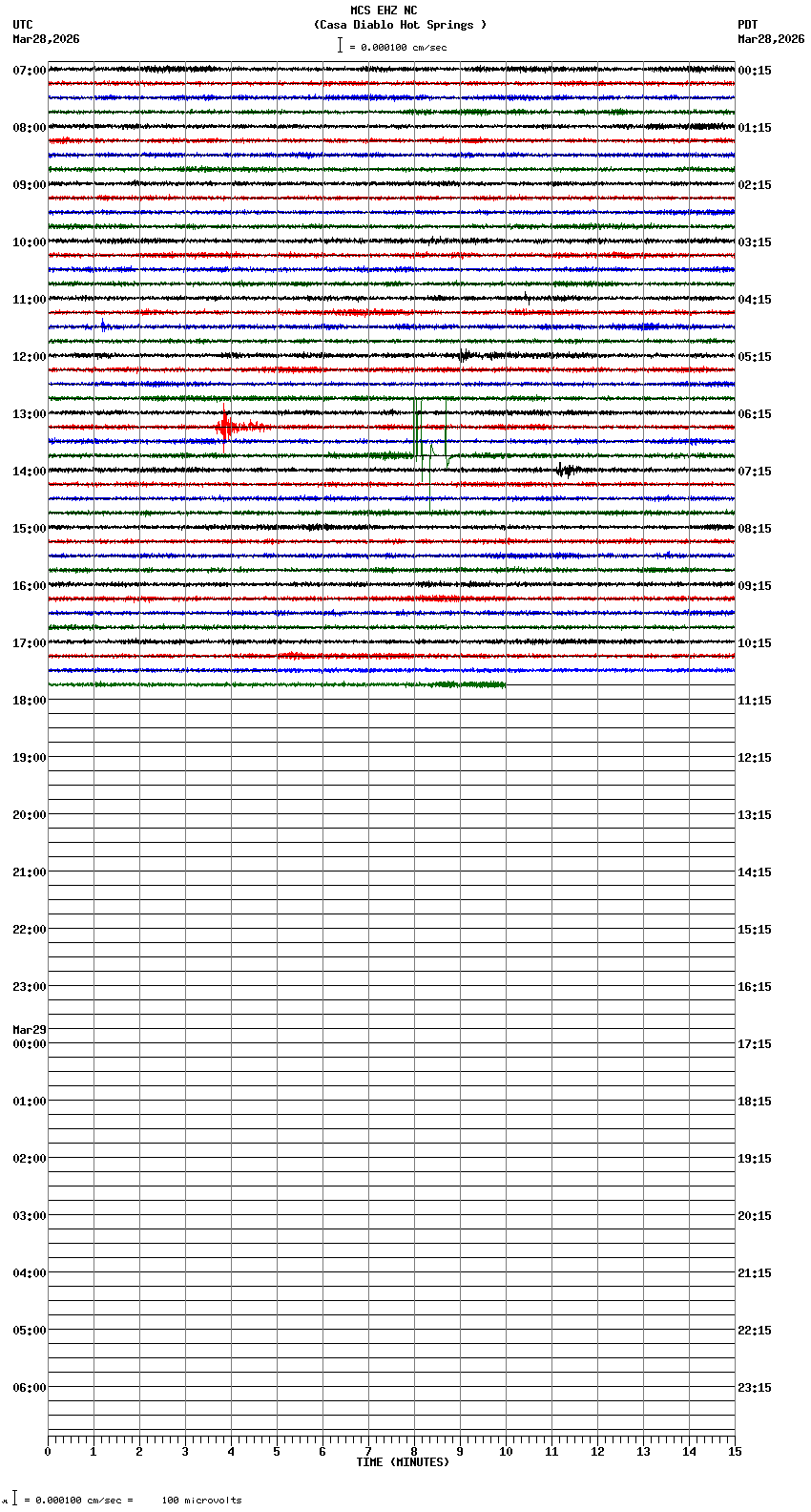Select the 00:00 UTC time label

coord(30,1044)
